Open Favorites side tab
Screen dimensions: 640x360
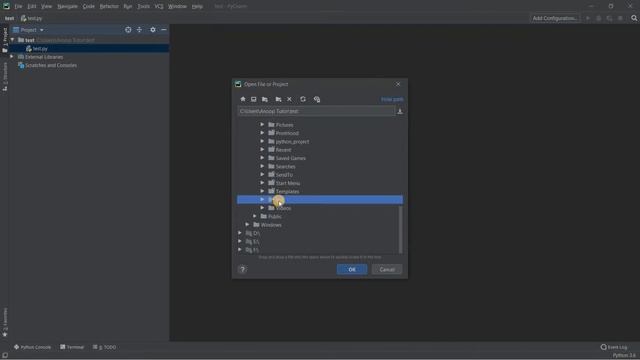point(5,322)
